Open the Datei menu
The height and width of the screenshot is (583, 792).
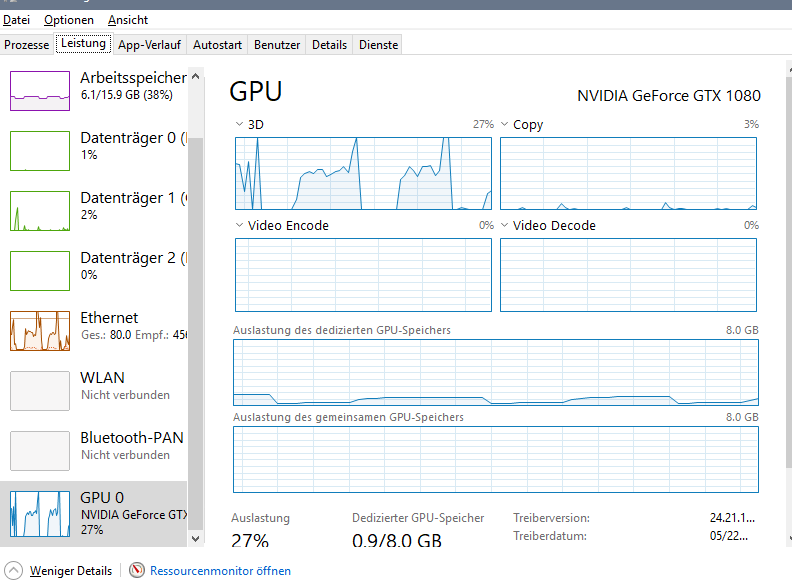(16, 20)
